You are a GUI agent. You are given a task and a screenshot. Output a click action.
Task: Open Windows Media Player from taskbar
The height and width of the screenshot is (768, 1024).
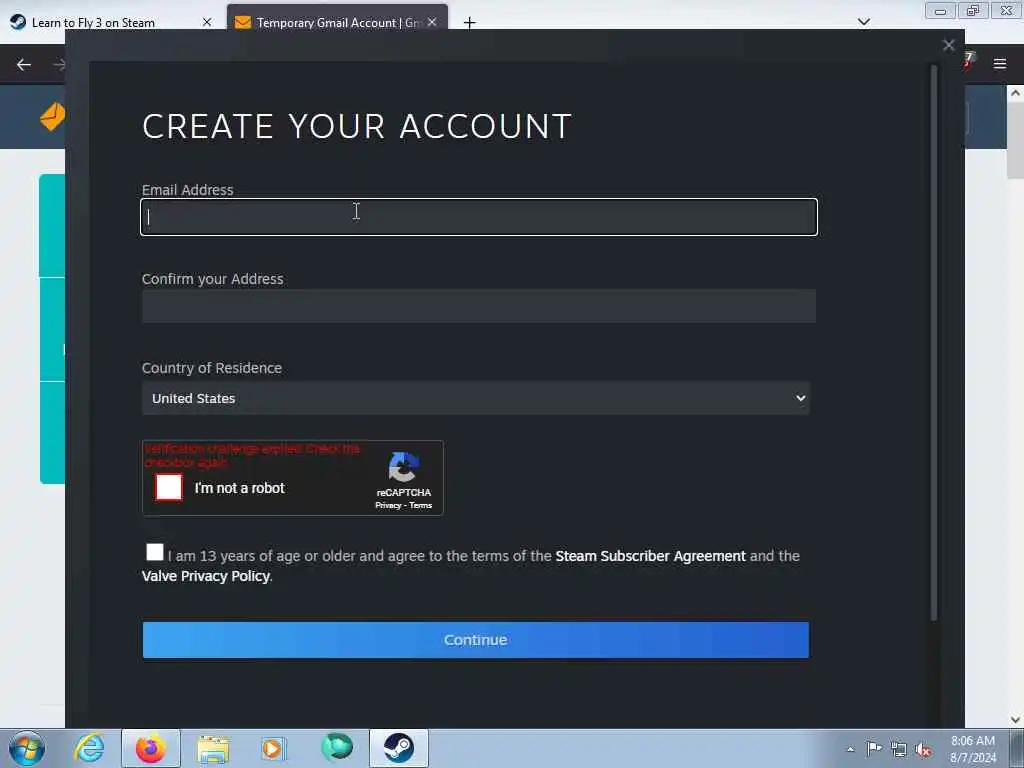click(273, 748)
